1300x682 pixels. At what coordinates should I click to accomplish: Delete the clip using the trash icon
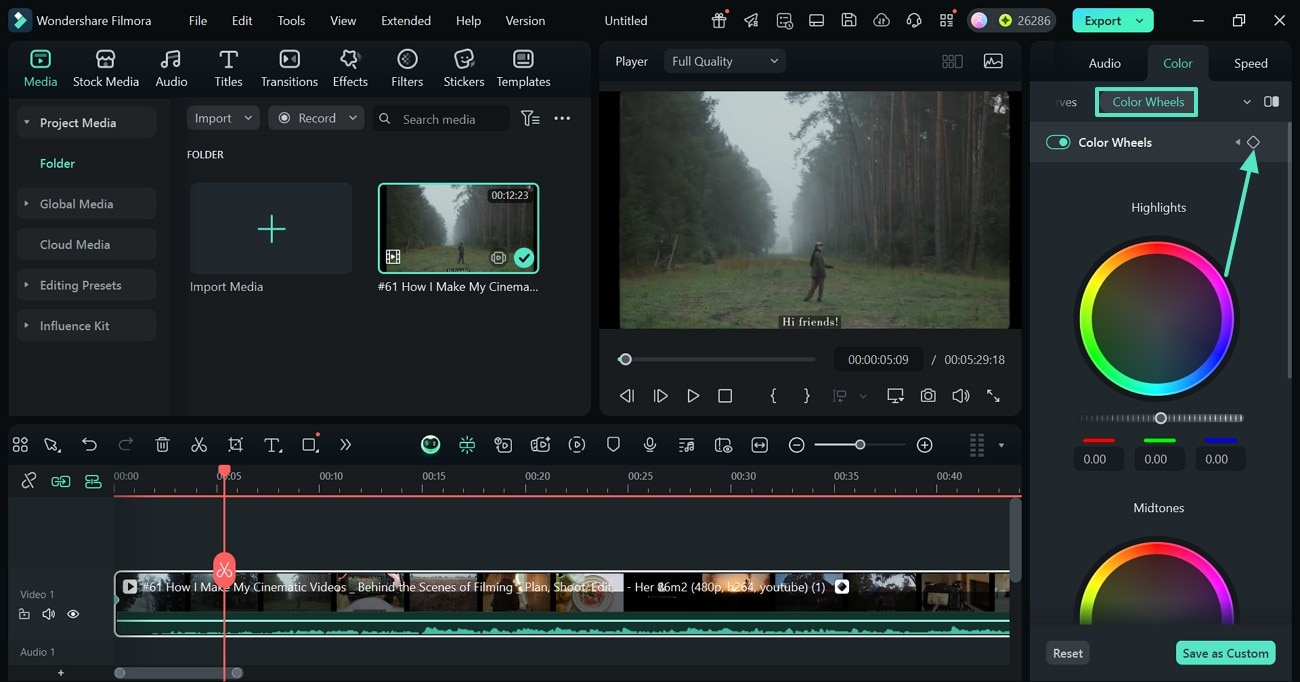[x=163, y=445]
